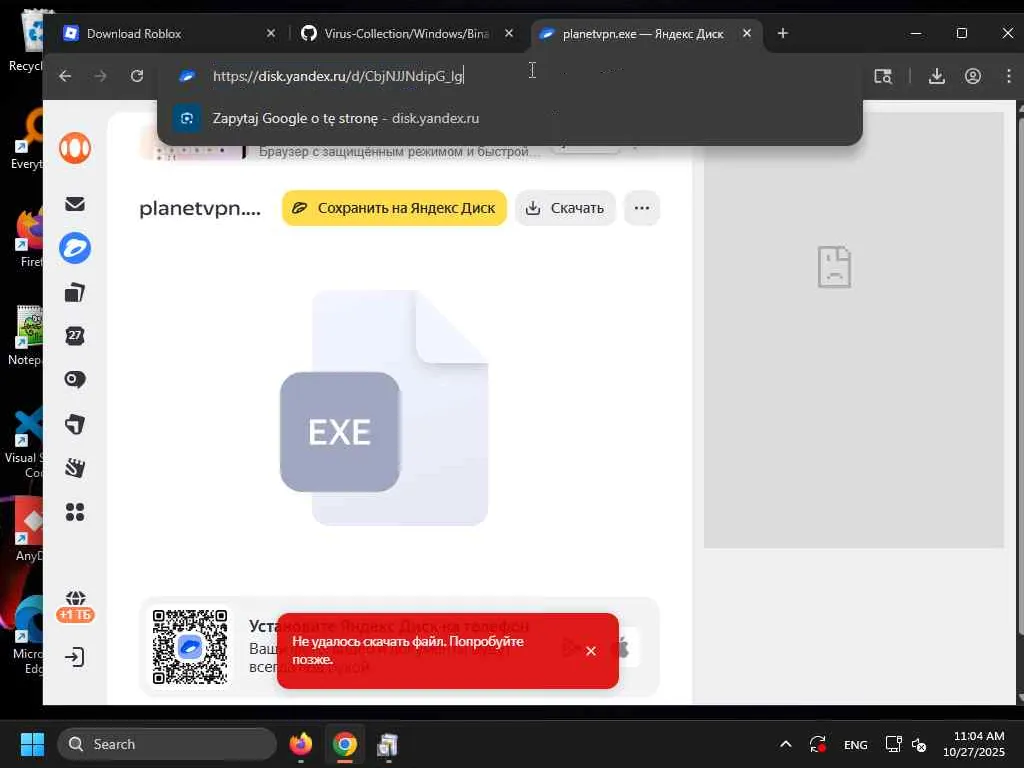Click the QR code for Yandex Disk app
The image size is (1024, 768).
190,647
